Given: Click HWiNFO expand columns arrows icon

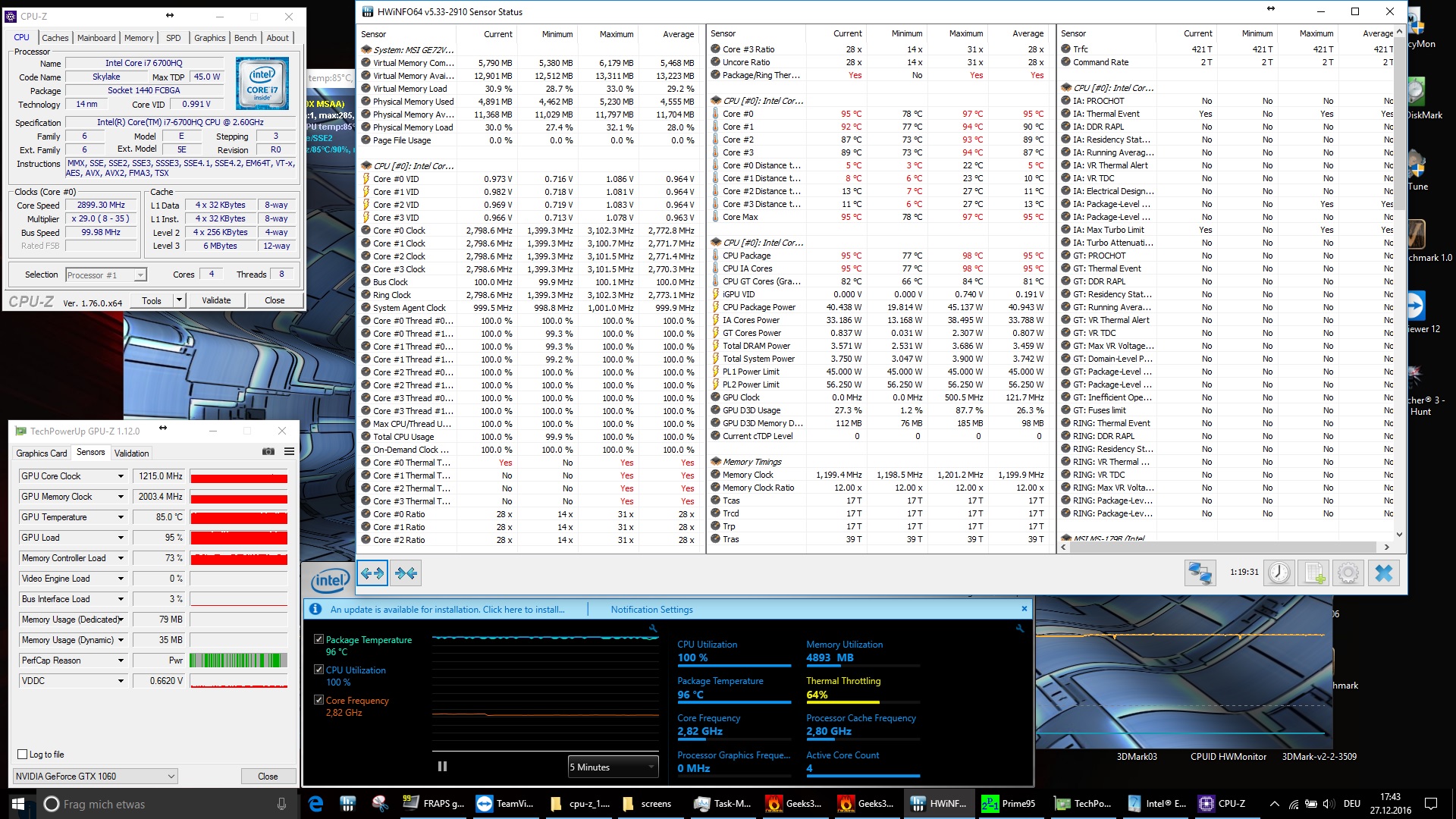Looking at the screenshot, I should coord(372,573).
